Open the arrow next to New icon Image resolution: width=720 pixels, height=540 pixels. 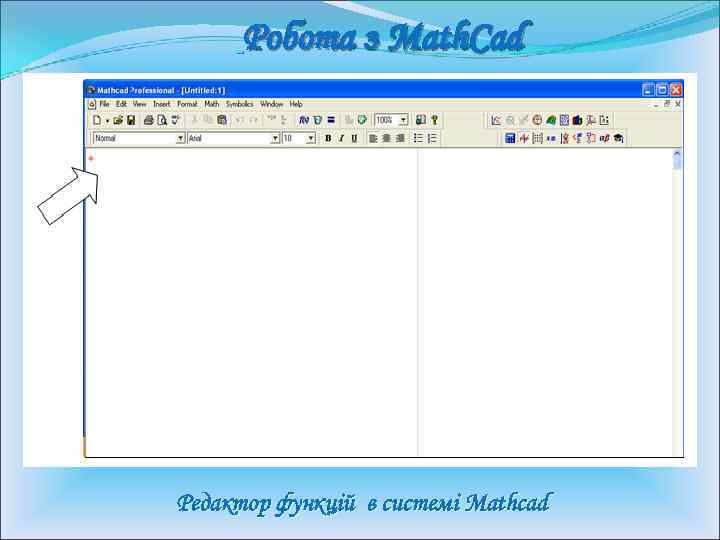pyautogui.click(x=107, y=121)
